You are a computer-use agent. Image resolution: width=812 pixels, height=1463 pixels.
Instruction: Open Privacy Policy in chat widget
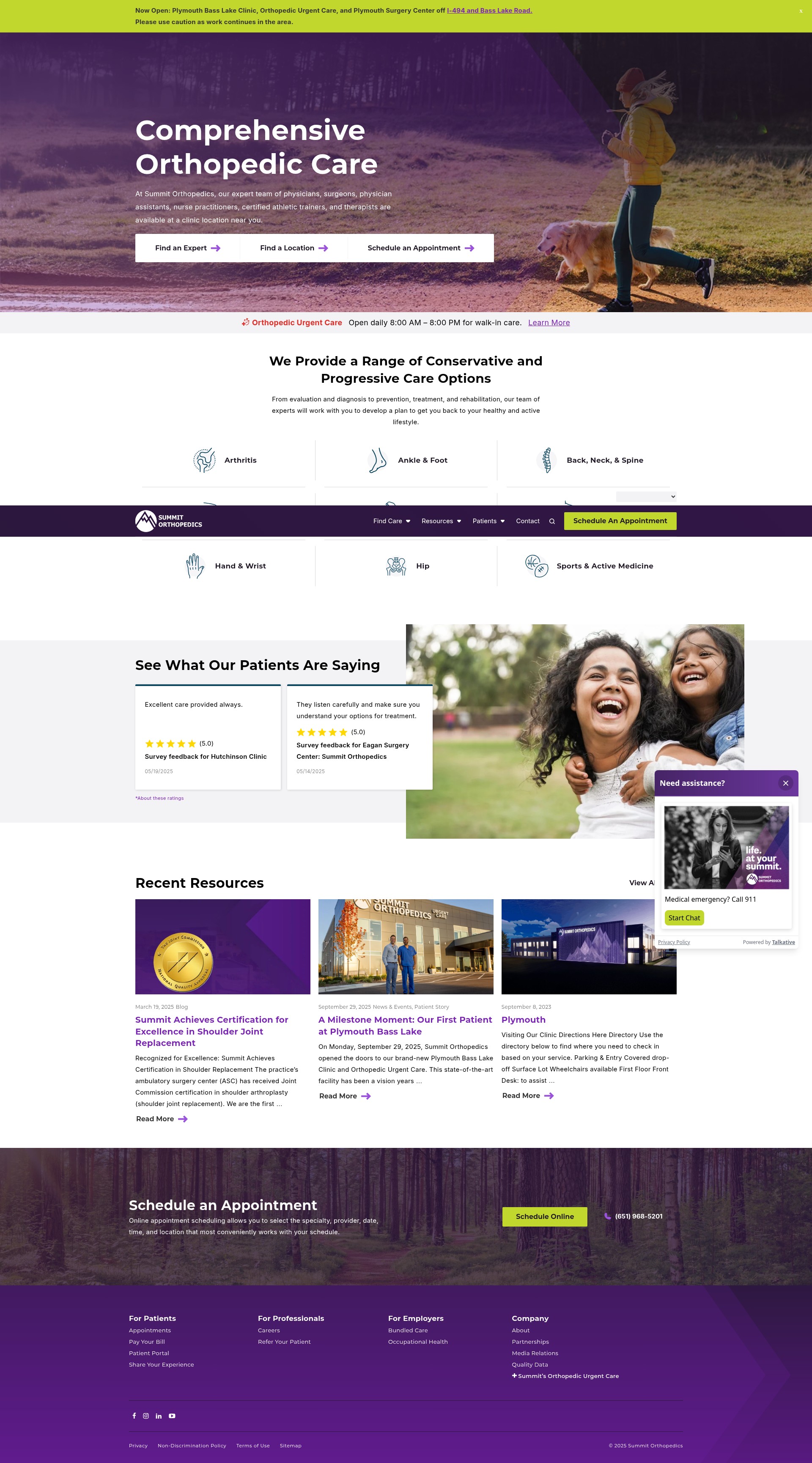tap(674, 941)
